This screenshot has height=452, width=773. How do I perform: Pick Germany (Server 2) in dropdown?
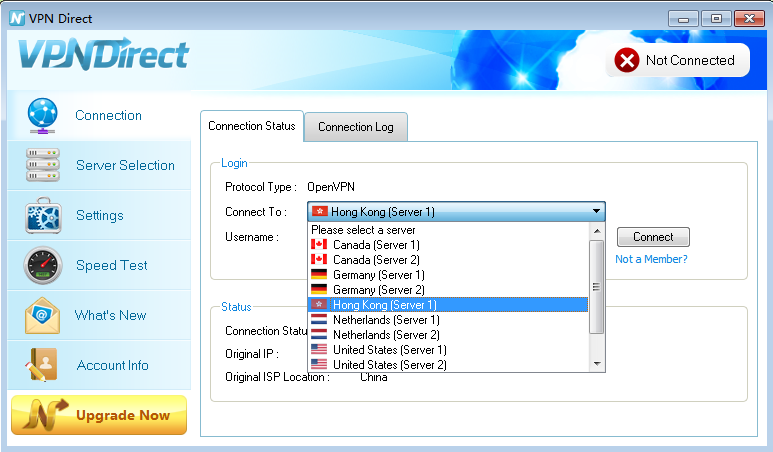coord(448,289)
